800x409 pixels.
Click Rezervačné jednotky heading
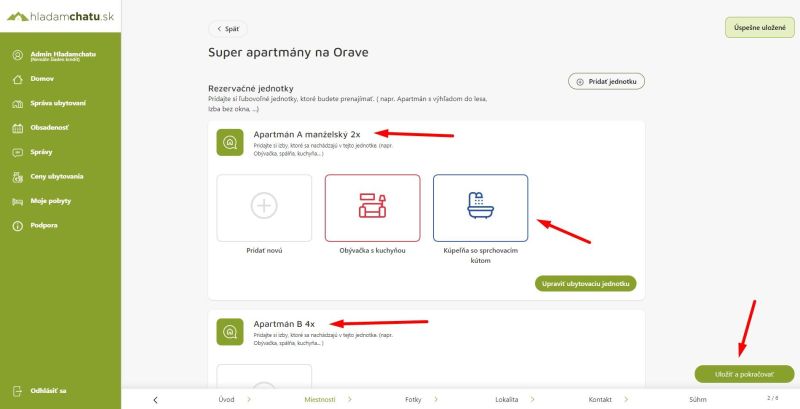(251, 89)
